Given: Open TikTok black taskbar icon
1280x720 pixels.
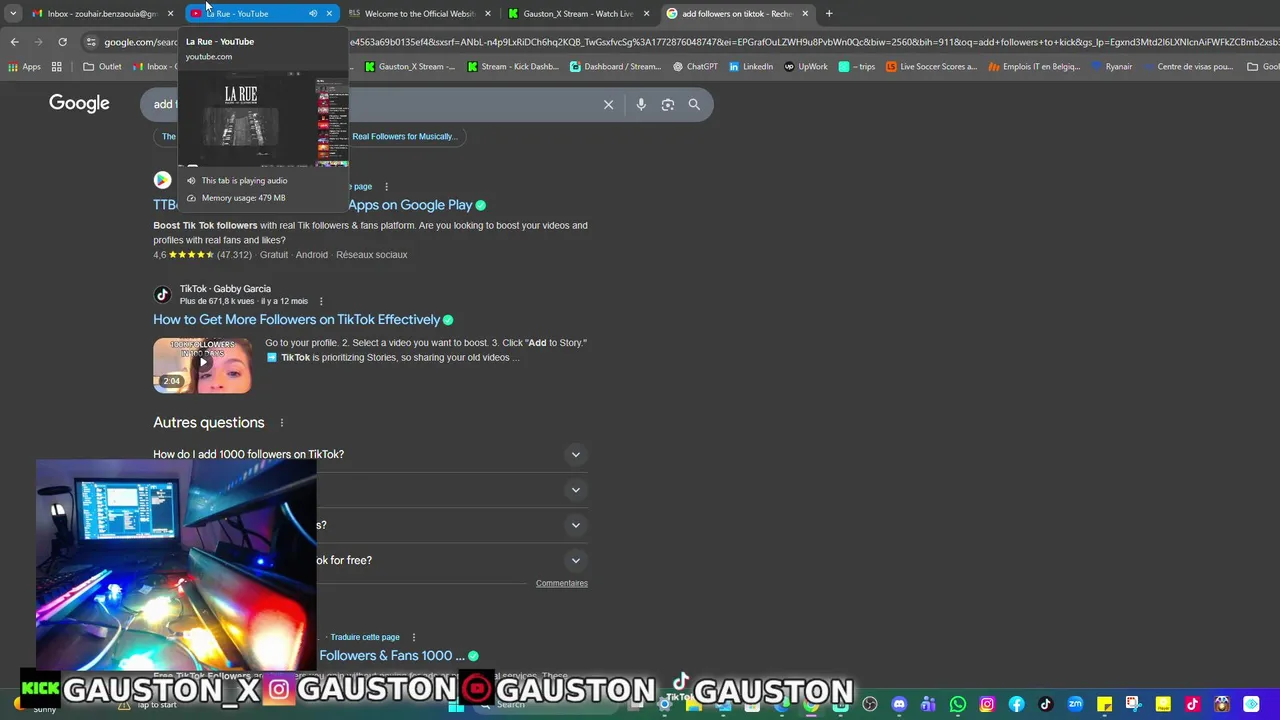Looking at the screenshot, I should (1045, 704).
